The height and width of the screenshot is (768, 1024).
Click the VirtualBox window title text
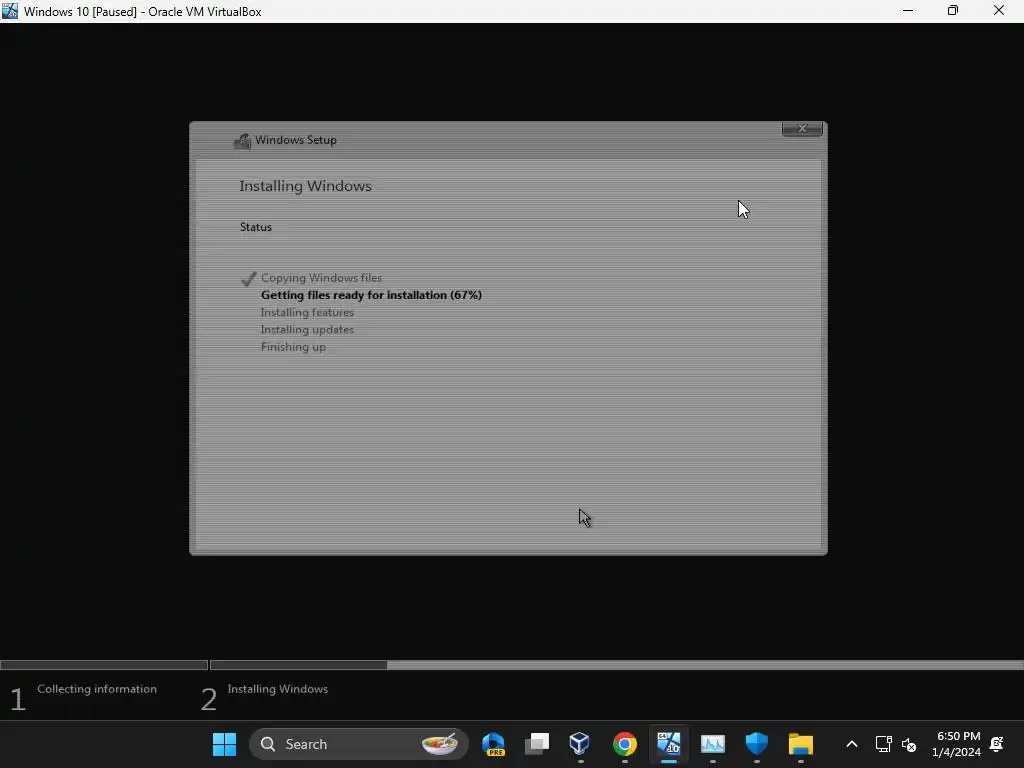[142, 12]
